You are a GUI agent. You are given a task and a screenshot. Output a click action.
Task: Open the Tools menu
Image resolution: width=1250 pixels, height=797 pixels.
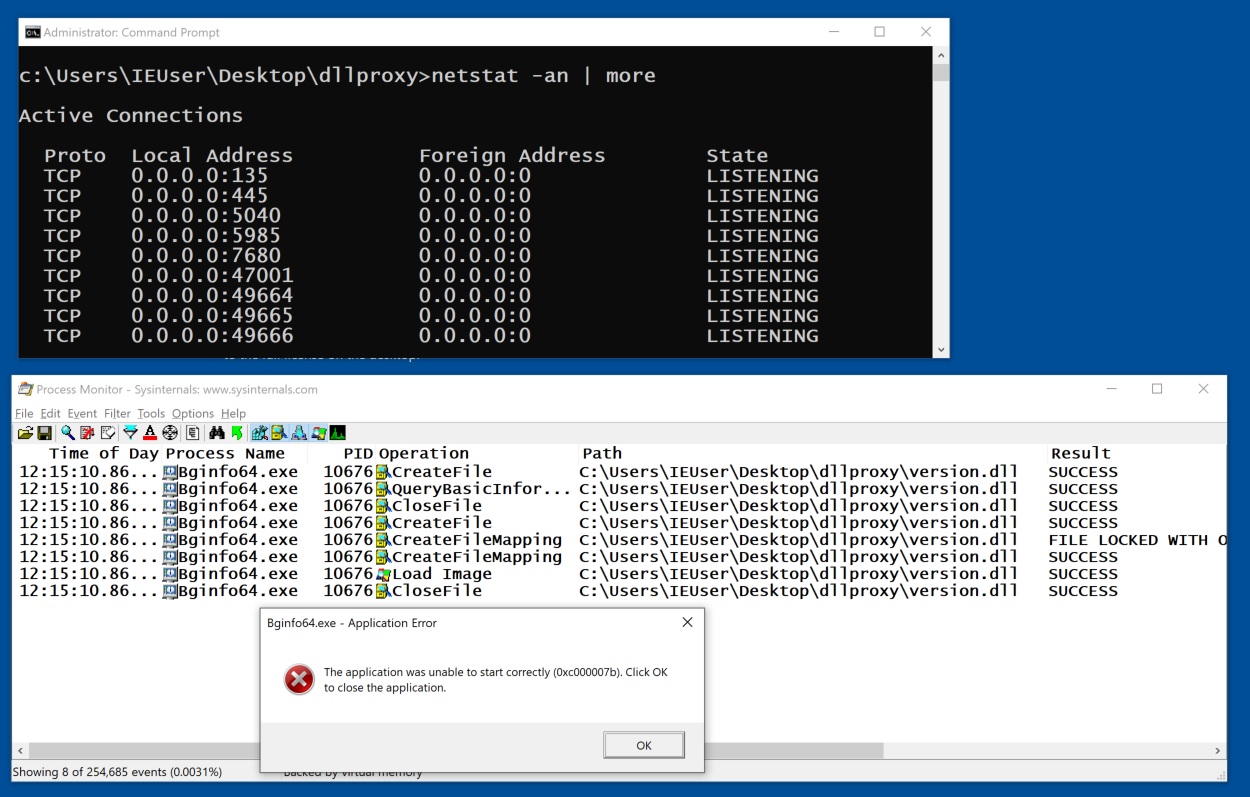coord(151,413)
